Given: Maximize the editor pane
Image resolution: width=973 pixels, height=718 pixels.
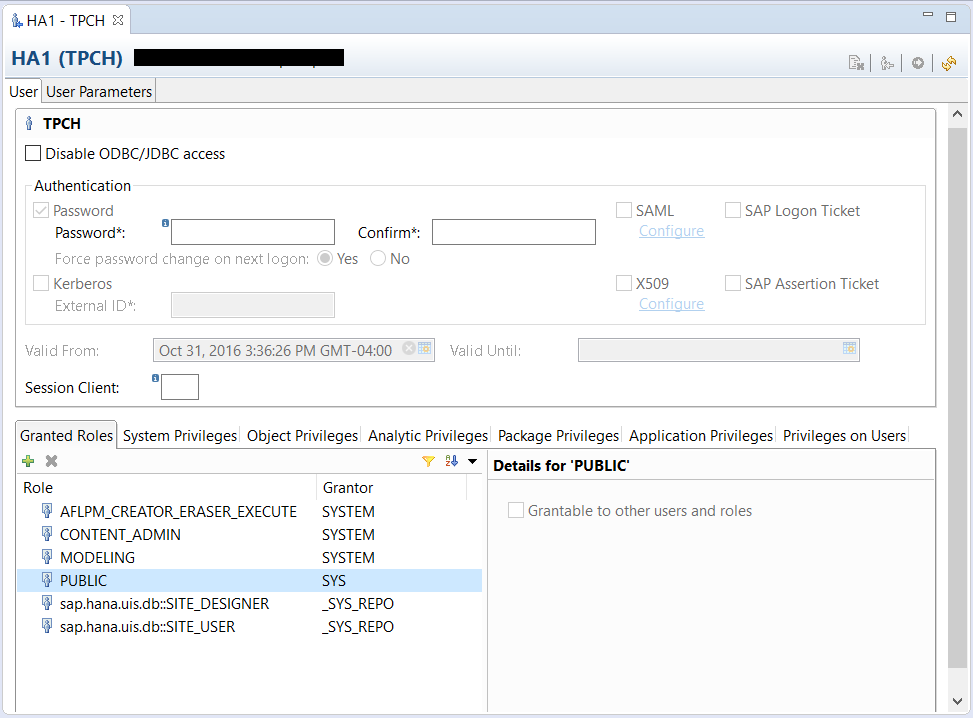Looking at the screenshot, I should pyautogui.click(x=951, y=17).
